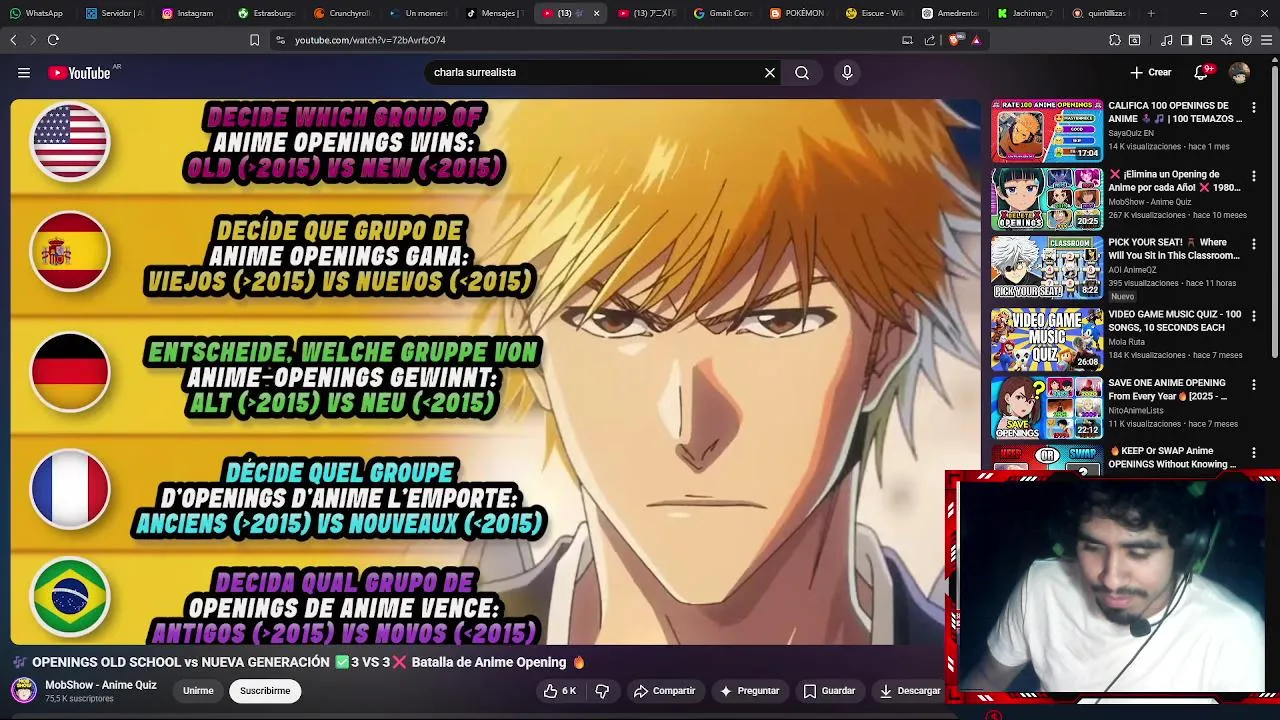1280x720 pixels.
Task: Open options for Elimina un Opening video
Action: pyautogui.click(x=1254, y=176)
